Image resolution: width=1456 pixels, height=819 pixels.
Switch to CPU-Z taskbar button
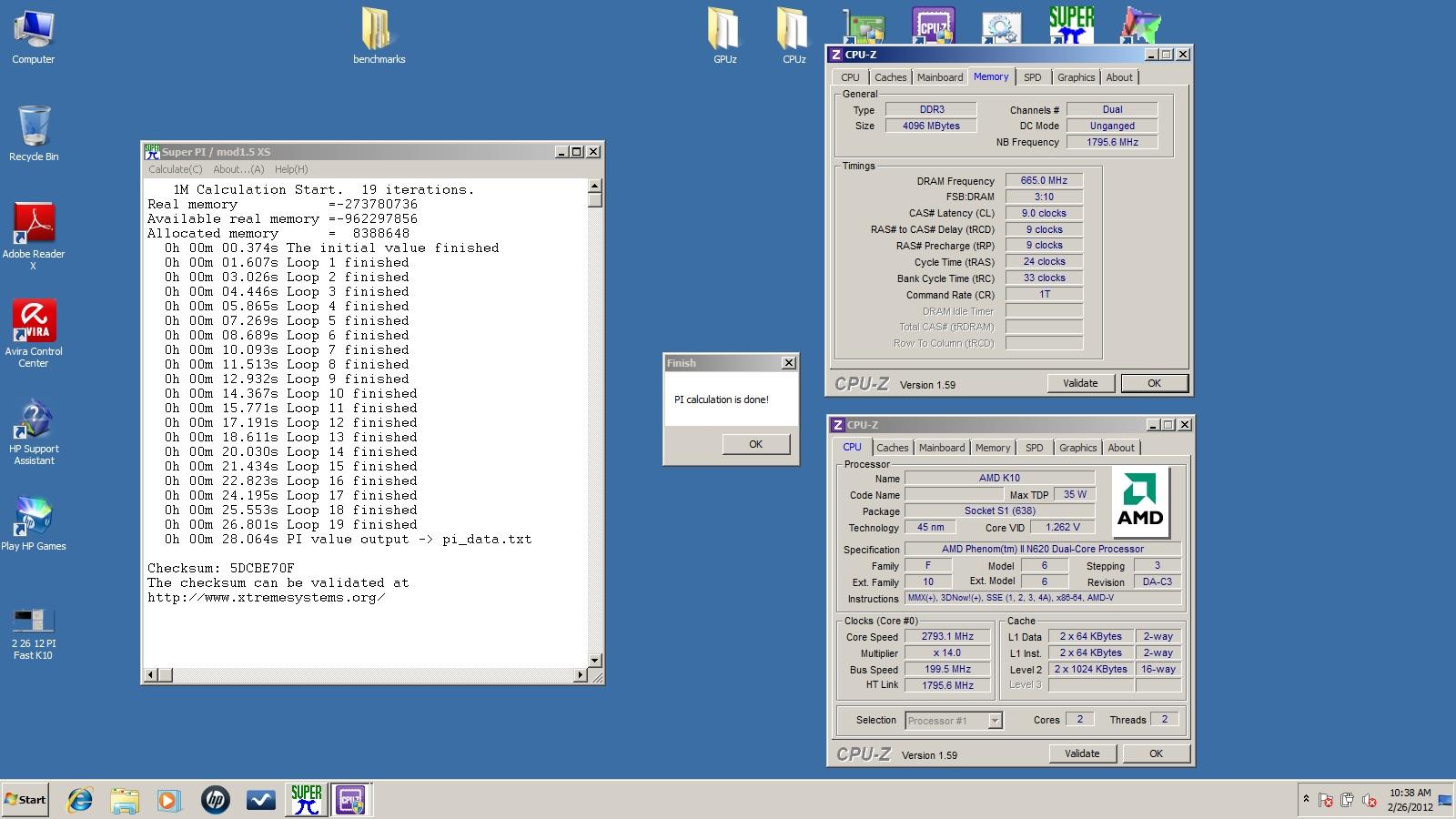(350, 800)
